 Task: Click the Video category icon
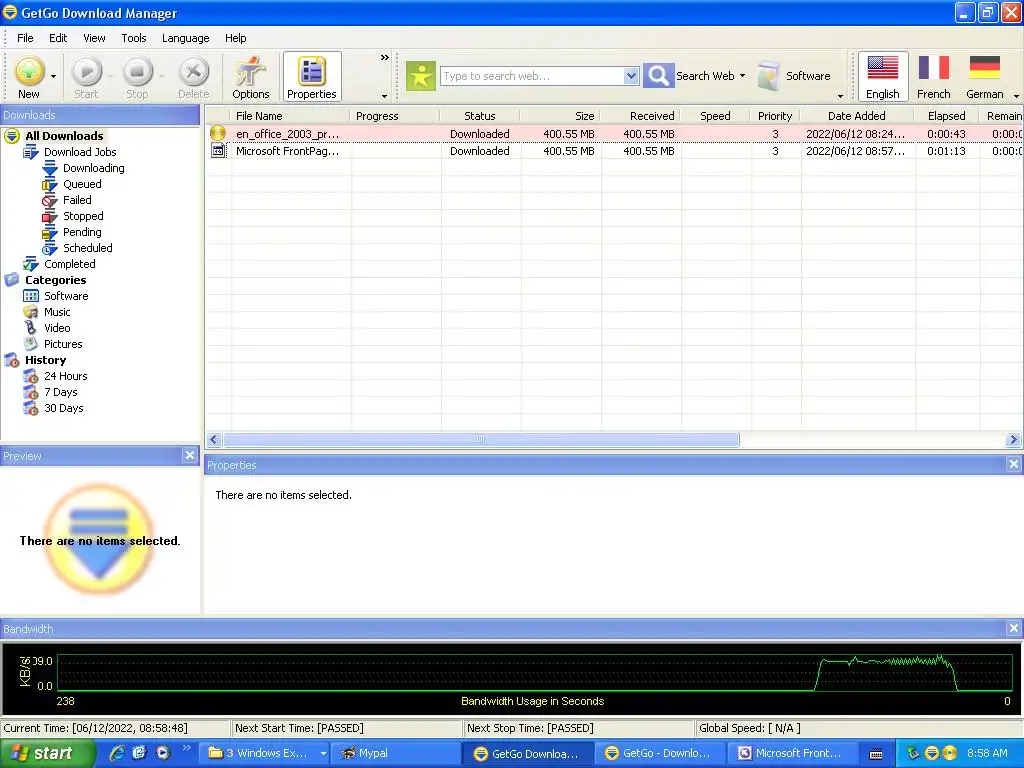point(31,328)
